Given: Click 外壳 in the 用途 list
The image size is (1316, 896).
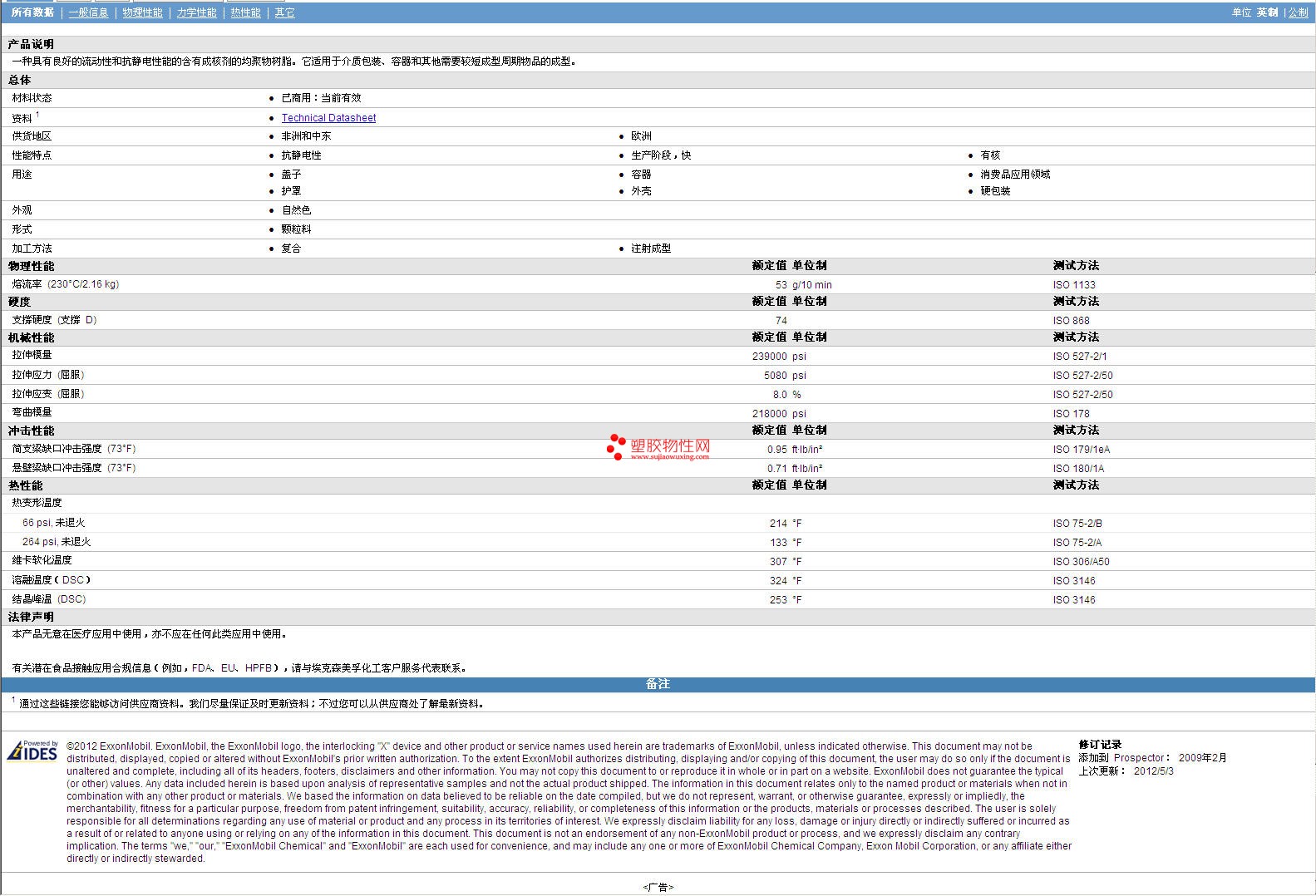Looking at the screenshot, I should tap(641, 191).
